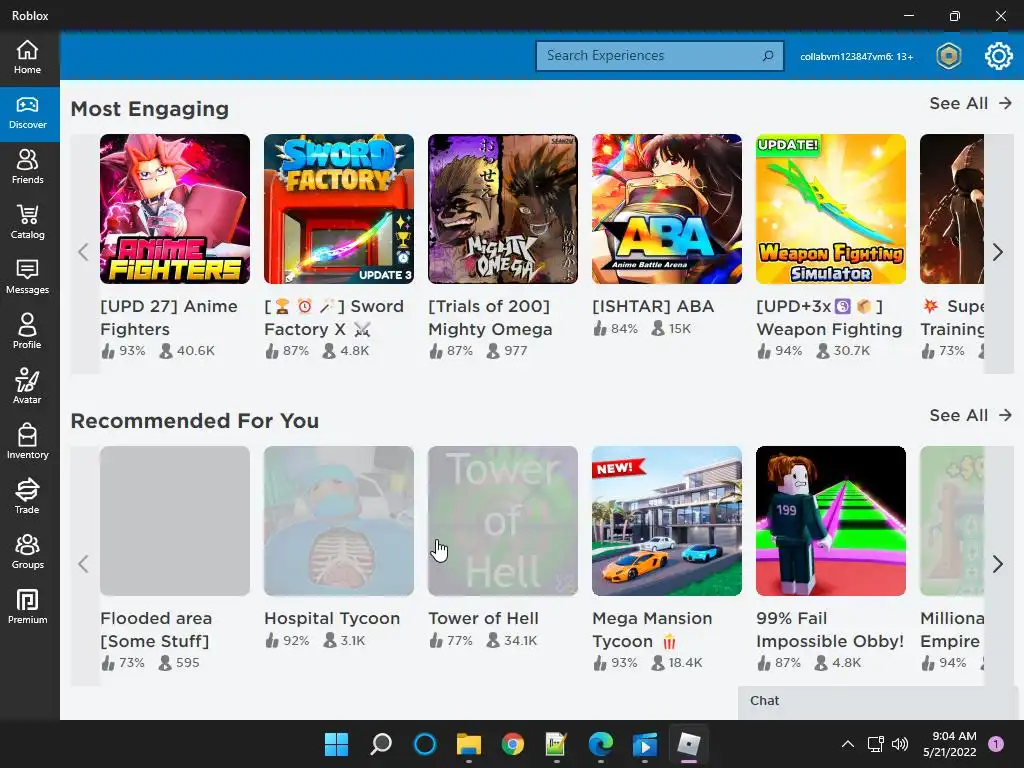The height and width of the screenshot is (768, 1024).
Task: Open the Hospital Tycoon thumbnail
Action: click(339, 521)
